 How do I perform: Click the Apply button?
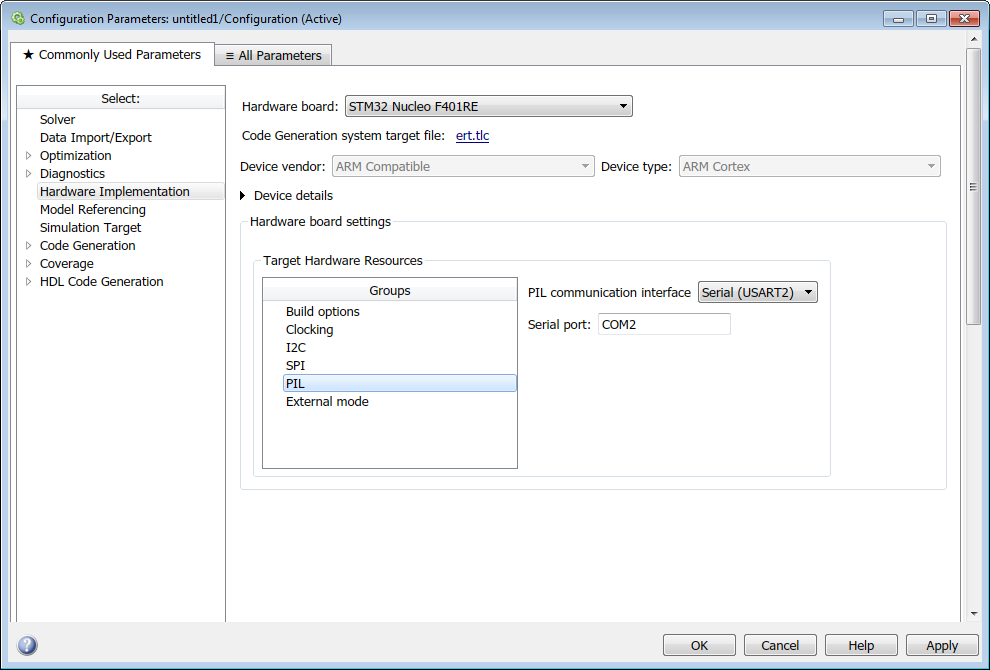(x=941, y=645)
